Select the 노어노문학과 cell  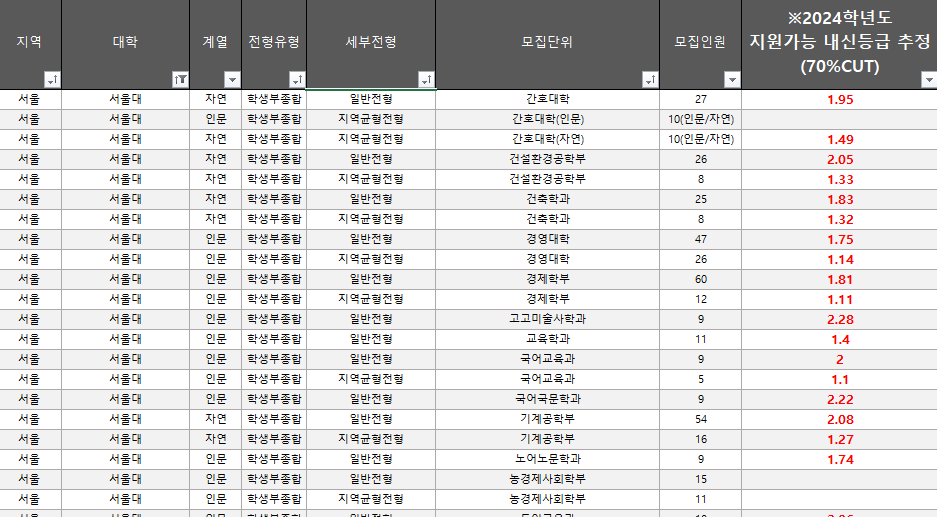click(x=547, y=459)
